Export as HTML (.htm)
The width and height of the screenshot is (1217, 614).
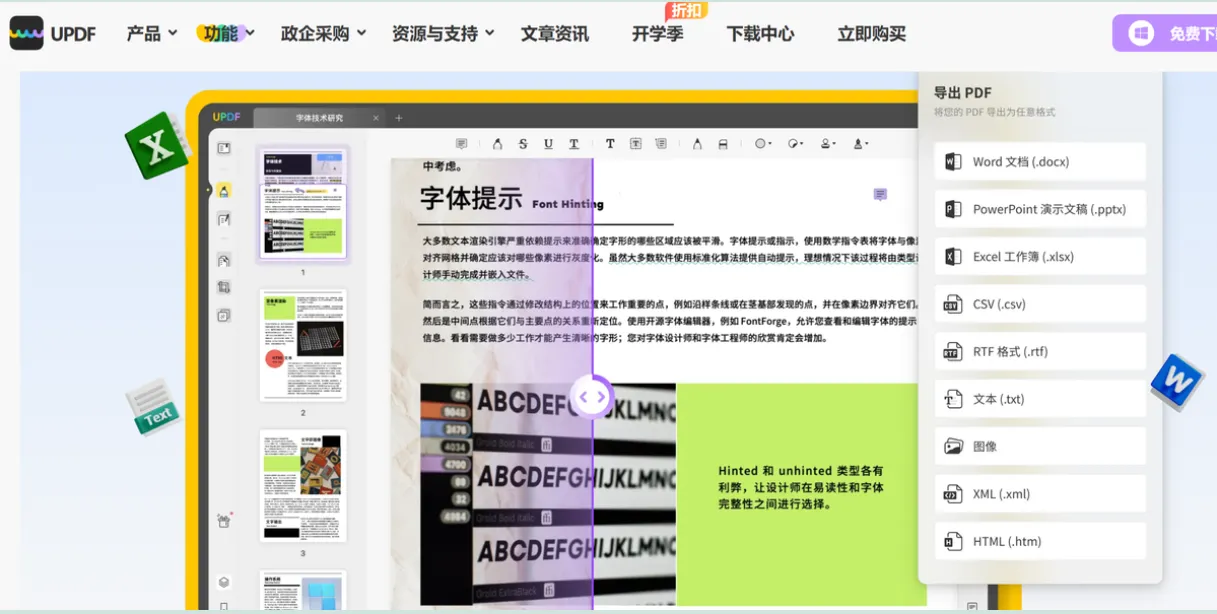pyautogui.click(x=1040, y=541)
